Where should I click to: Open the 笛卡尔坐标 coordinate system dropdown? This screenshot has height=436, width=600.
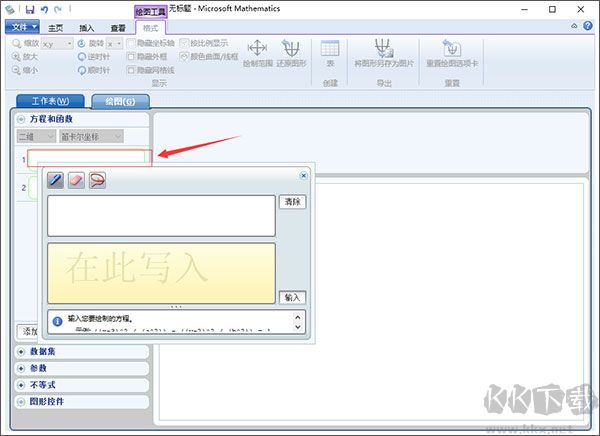pyautogui.click(x=91, y=136)
